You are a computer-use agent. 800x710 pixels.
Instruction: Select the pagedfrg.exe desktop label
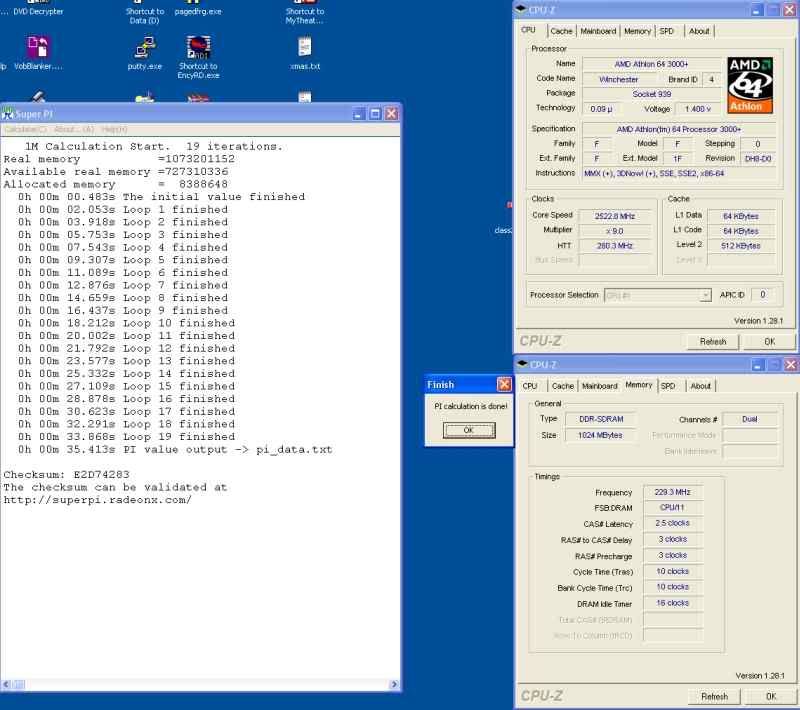[198, 11]
